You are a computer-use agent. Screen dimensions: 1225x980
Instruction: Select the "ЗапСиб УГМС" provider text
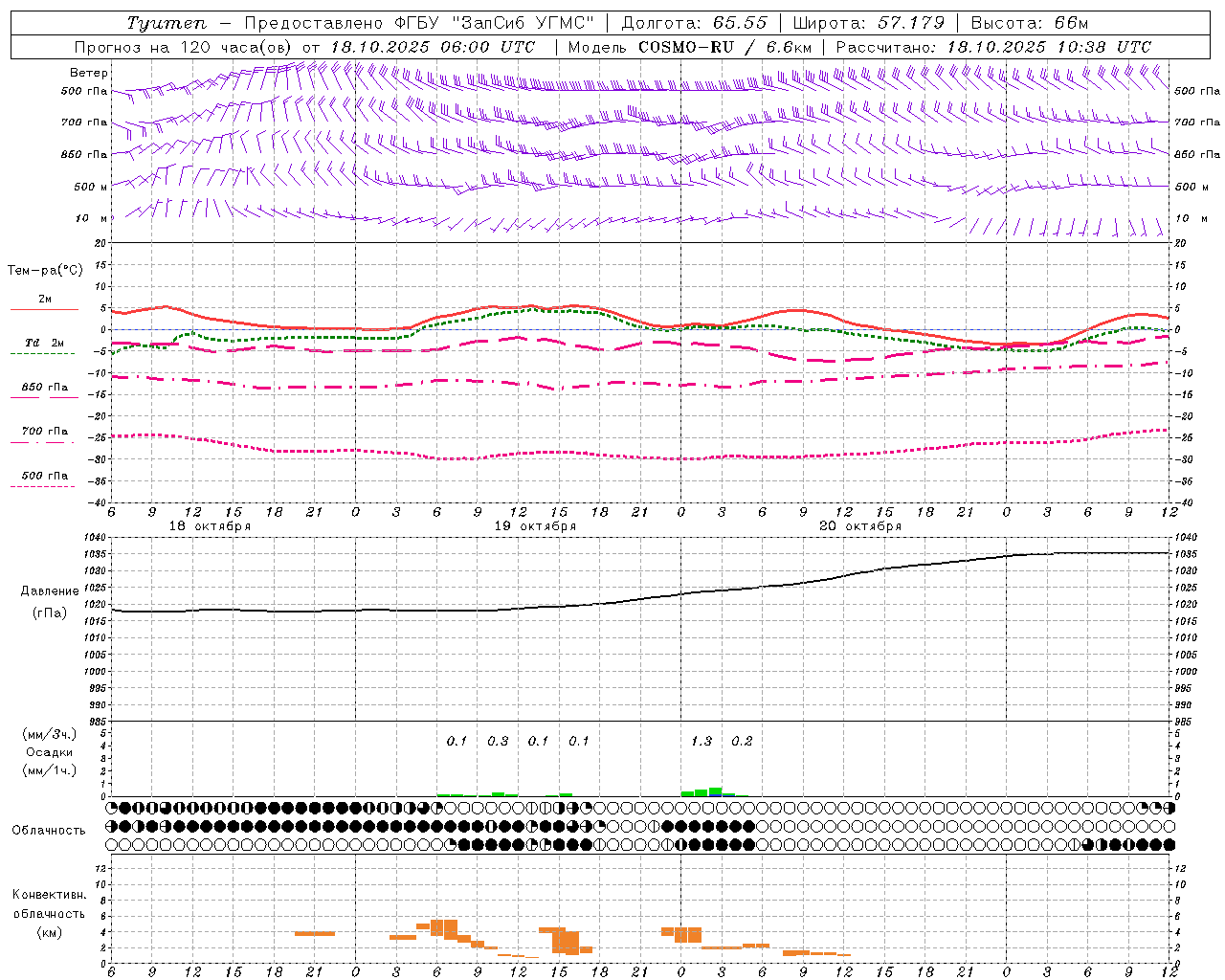tap(523, 23)
